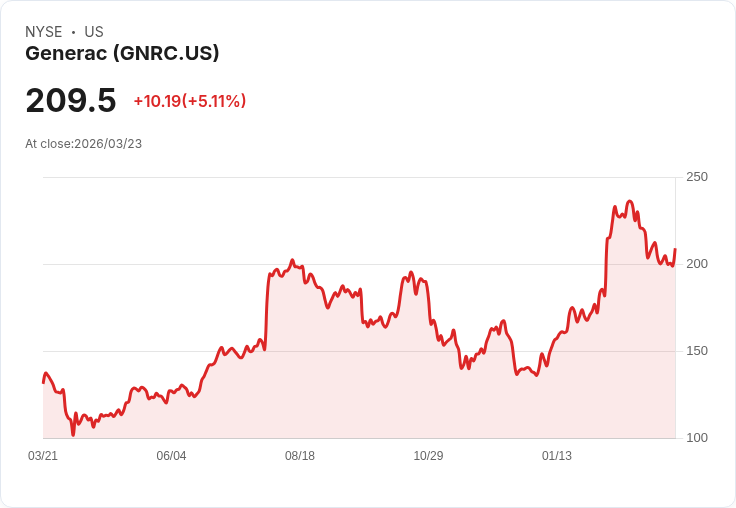Click the 250 price axis label
736x508 pixels.
click(x=697, y=177)
